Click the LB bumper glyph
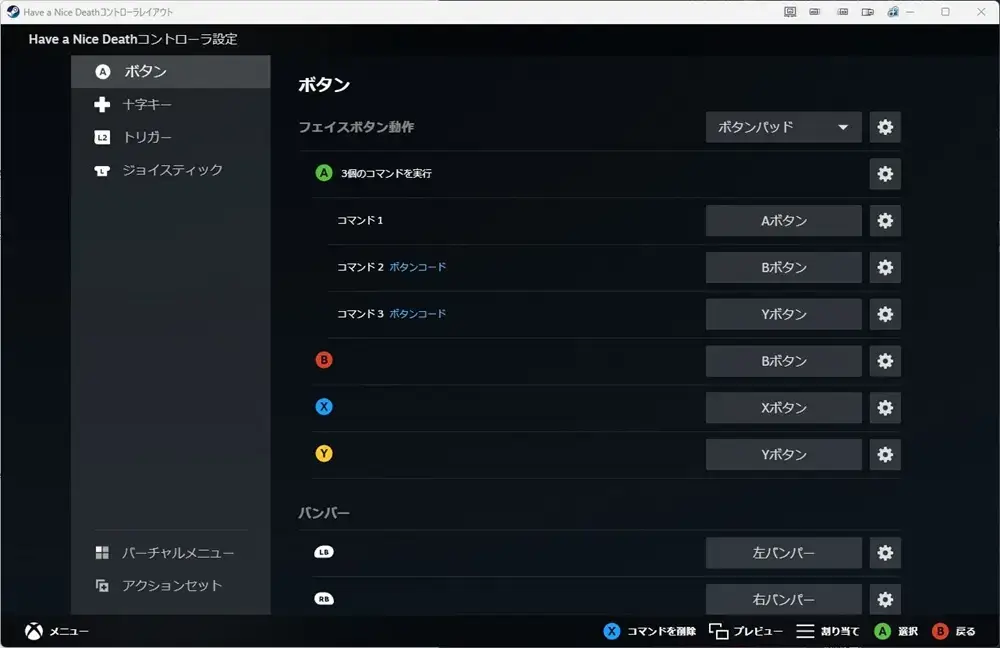This screenshot has height=648, width=1000. (x=324, y=552)
